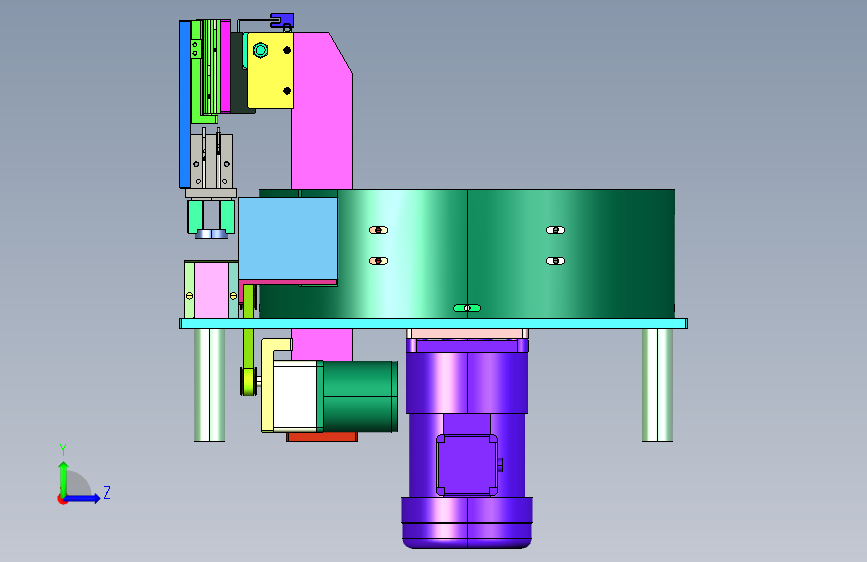Select the gray gripper cylinder body

pos(211,160)
